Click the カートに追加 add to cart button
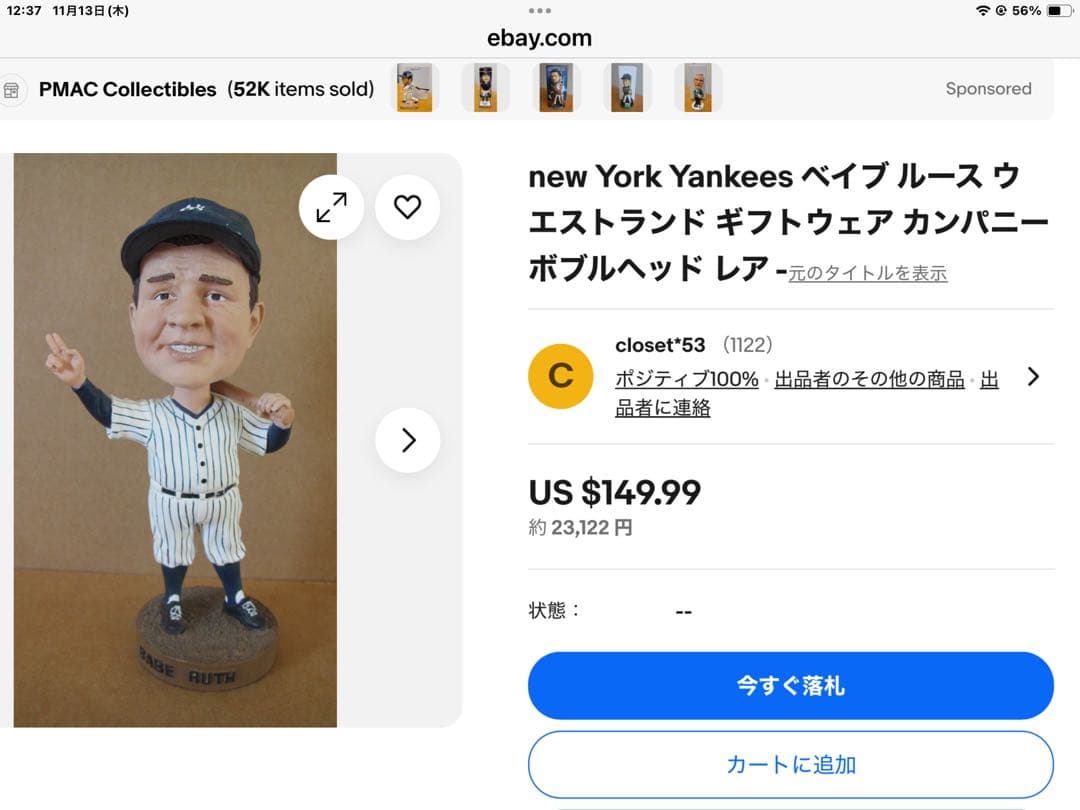This screenshot has height=810, width=1080. click(790, 765)
